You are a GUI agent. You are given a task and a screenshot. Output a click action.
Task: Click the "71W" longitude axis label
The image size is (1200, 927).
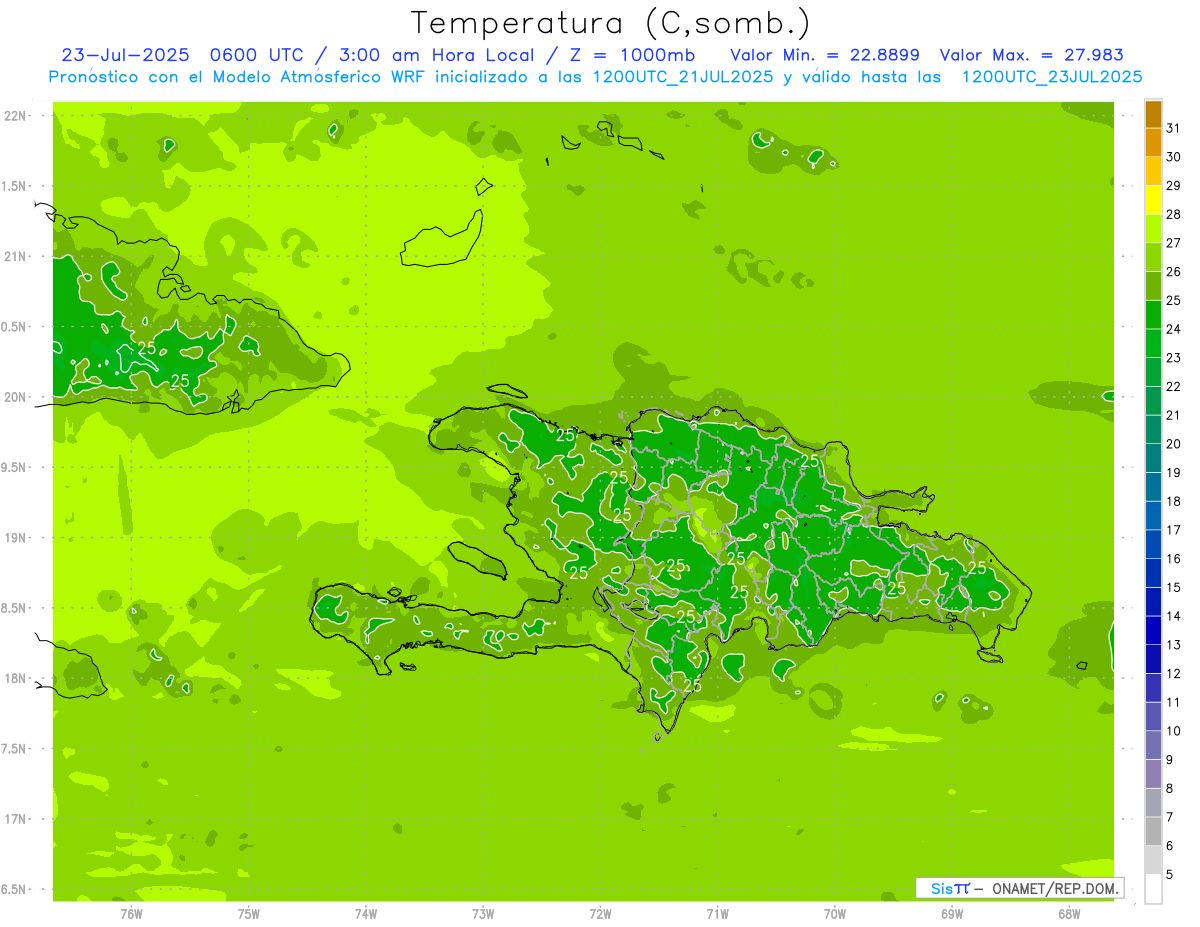pos(717,913)
